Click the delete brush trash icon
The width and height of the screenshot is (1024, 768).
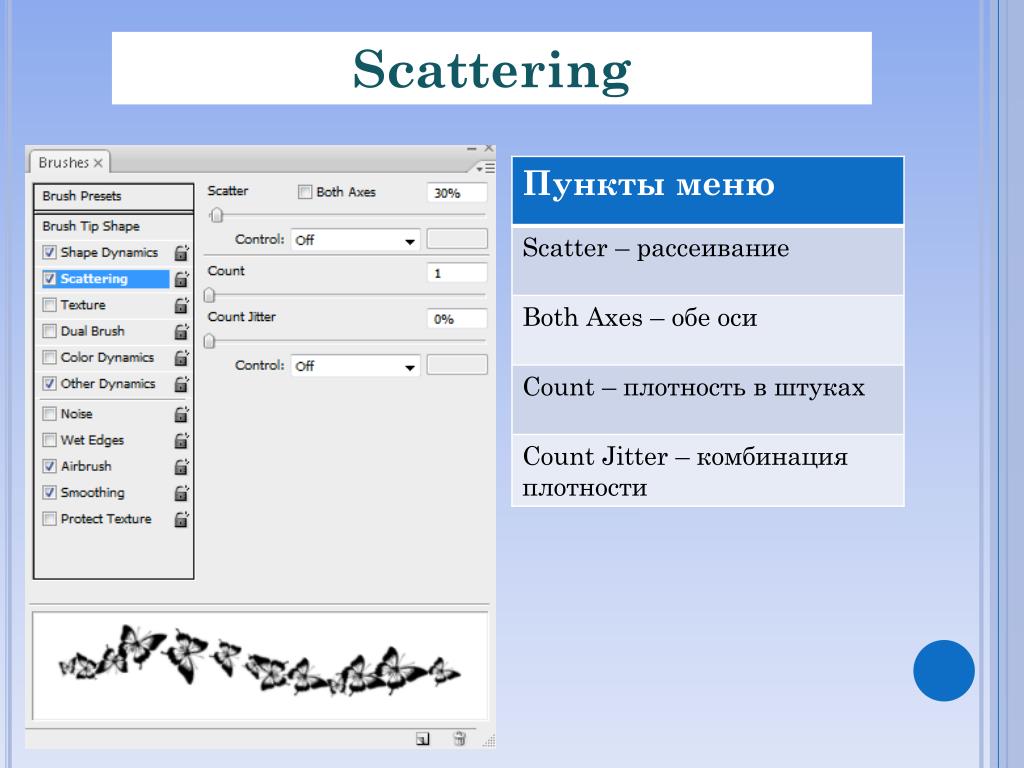coord(459,739)
